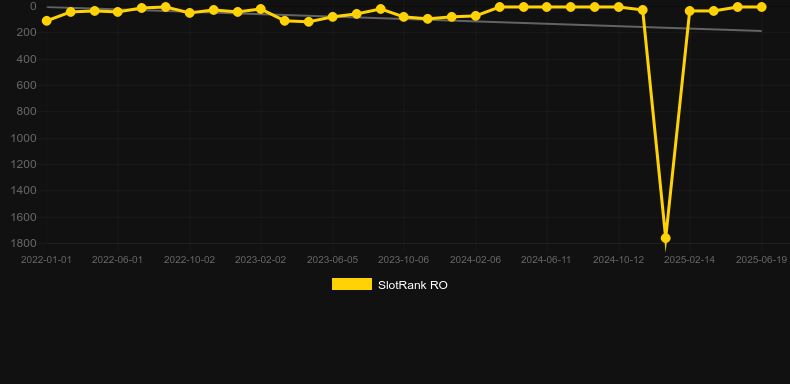Click the data point just before the deep dip

pos(642,10)
